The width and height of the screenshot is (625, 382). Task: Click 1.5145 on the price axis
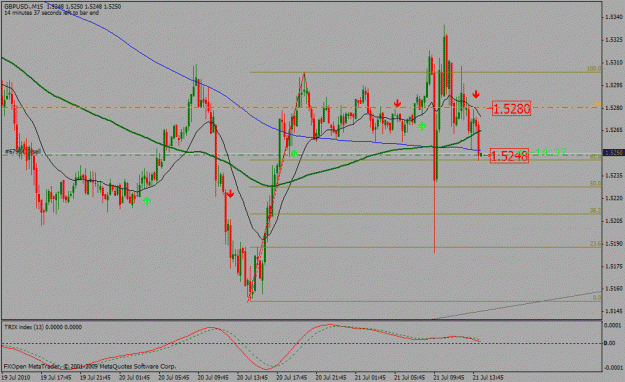(614, 311)
